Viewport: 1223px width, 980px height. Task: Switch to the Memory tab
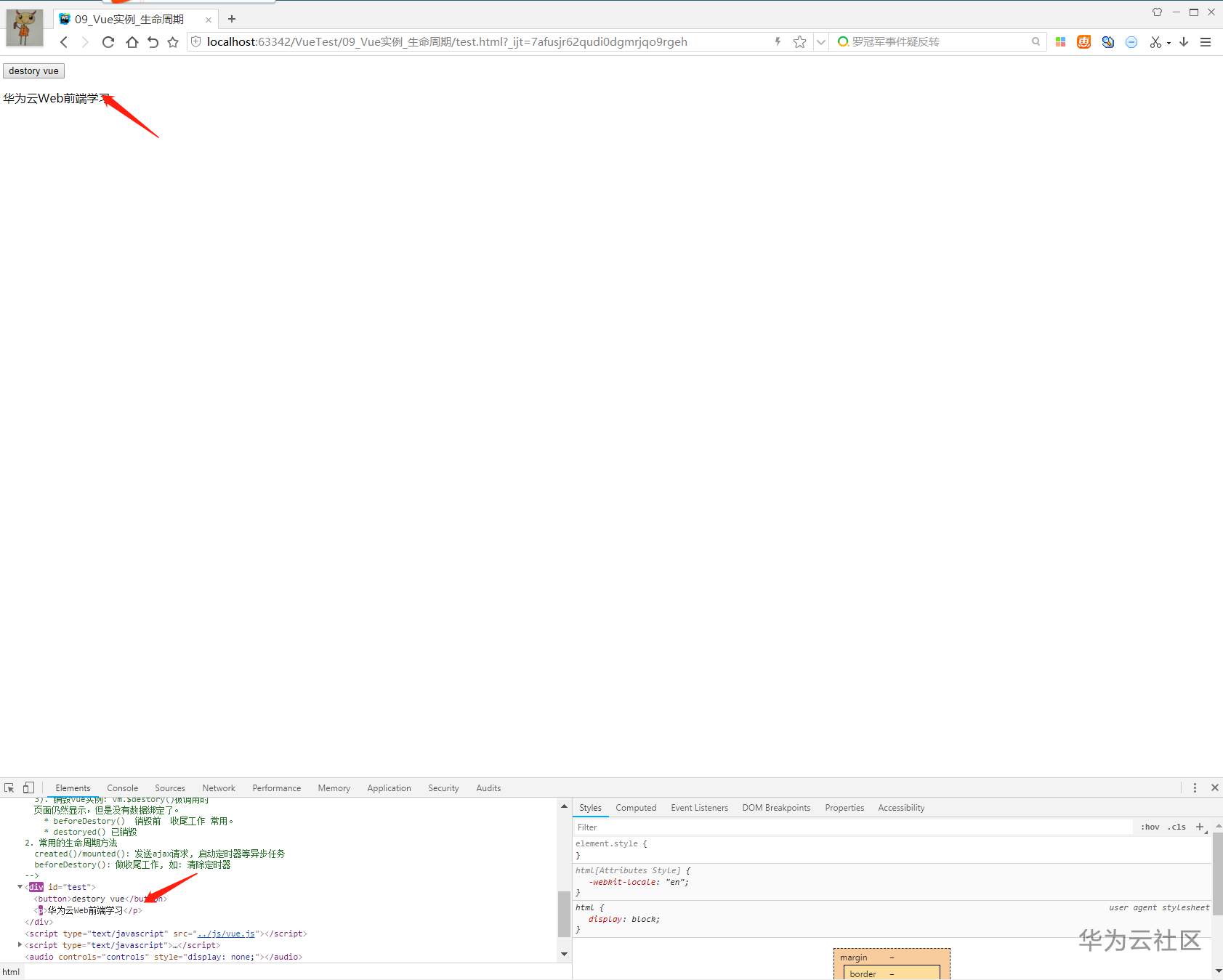[x=334, y=788]
